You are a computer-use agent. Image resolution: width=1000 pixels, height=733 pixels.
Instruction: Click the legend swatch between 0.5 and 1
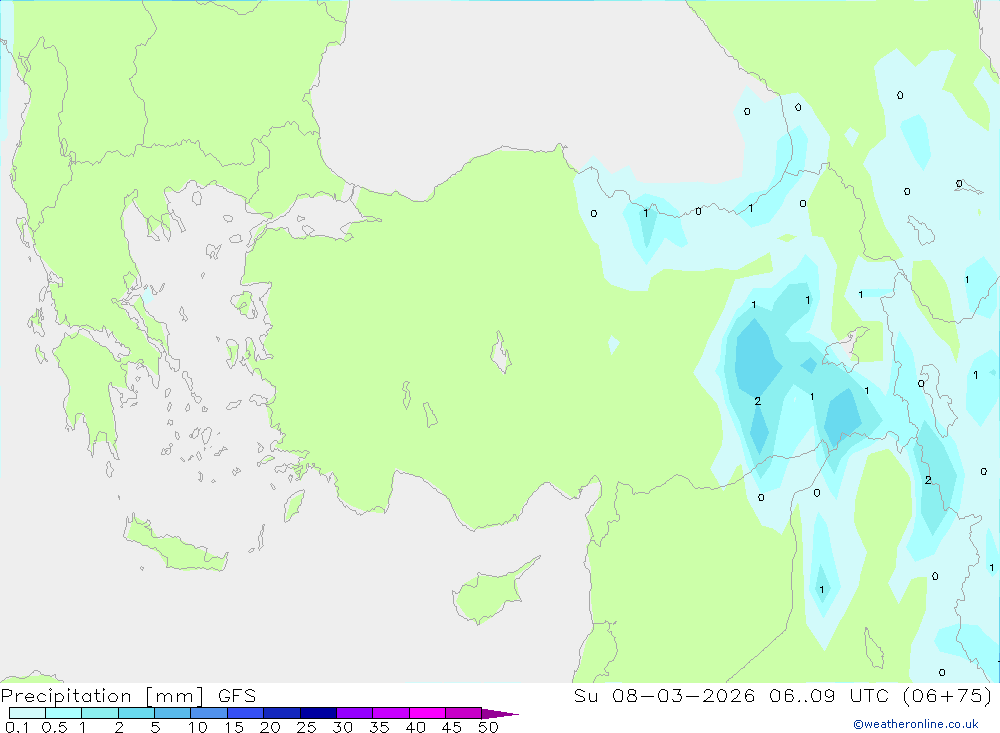(64, 713)
